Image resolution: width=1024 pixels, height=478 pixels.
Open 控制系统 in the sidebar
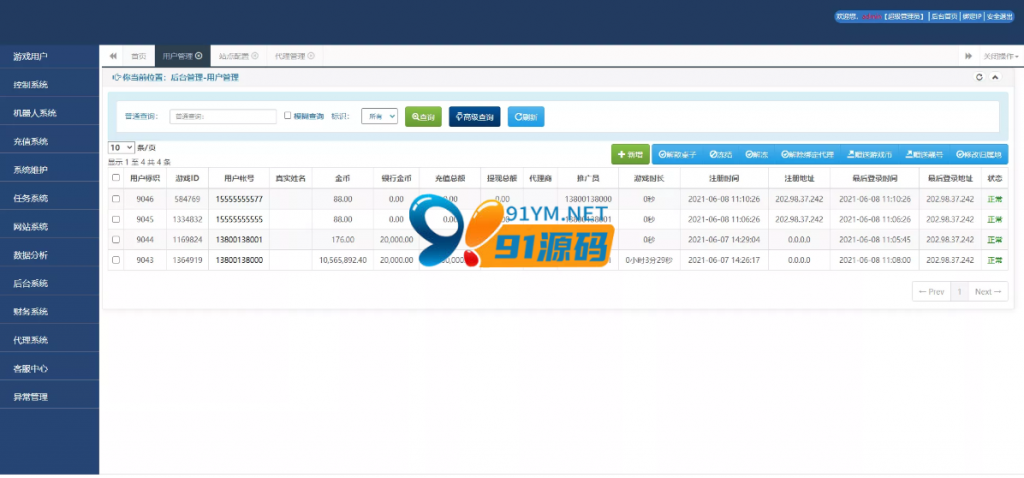click(50, 85)
